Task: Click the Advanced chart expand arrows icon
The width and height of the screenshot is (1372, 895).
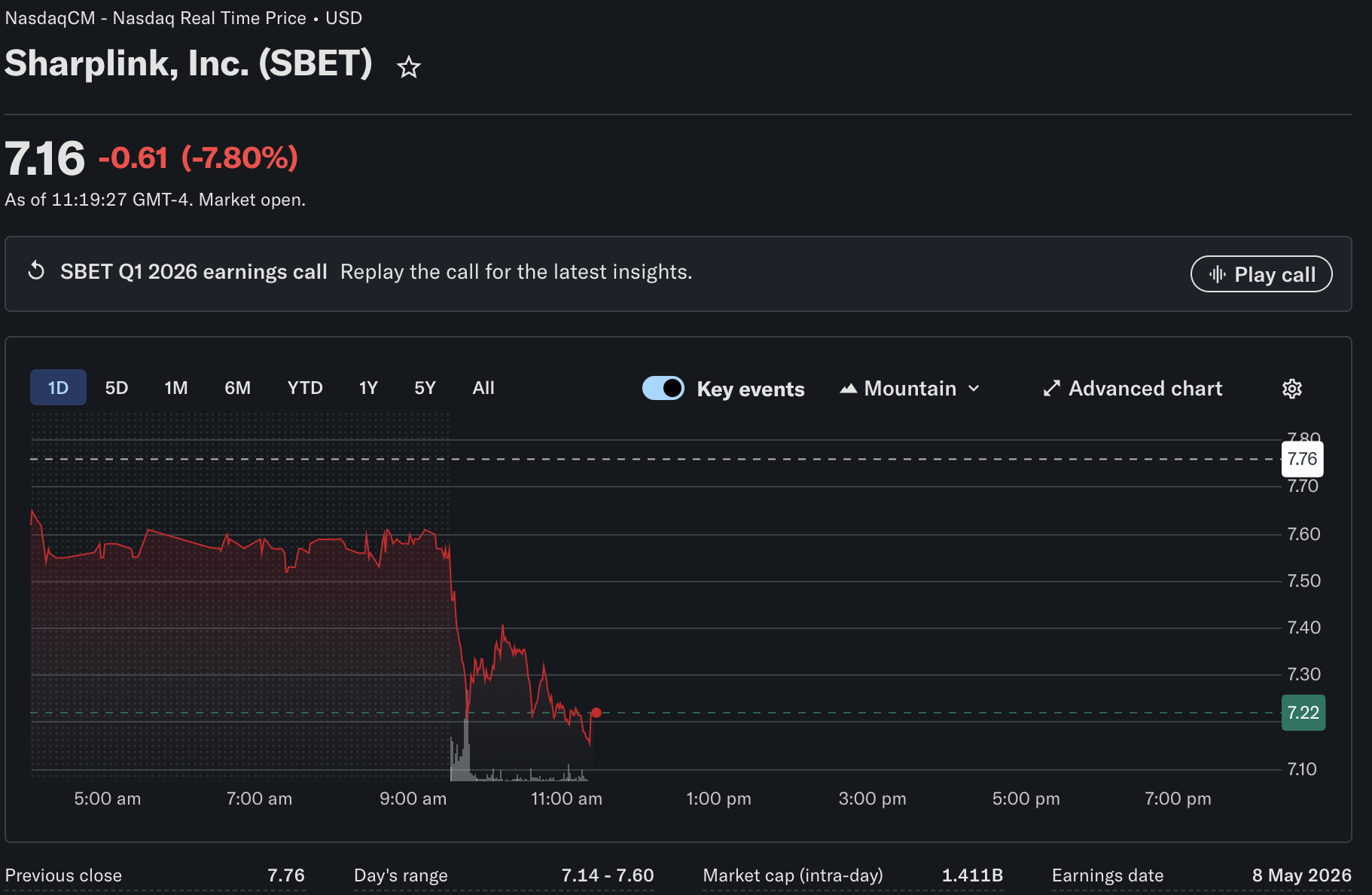Action: pos(1052,389)
